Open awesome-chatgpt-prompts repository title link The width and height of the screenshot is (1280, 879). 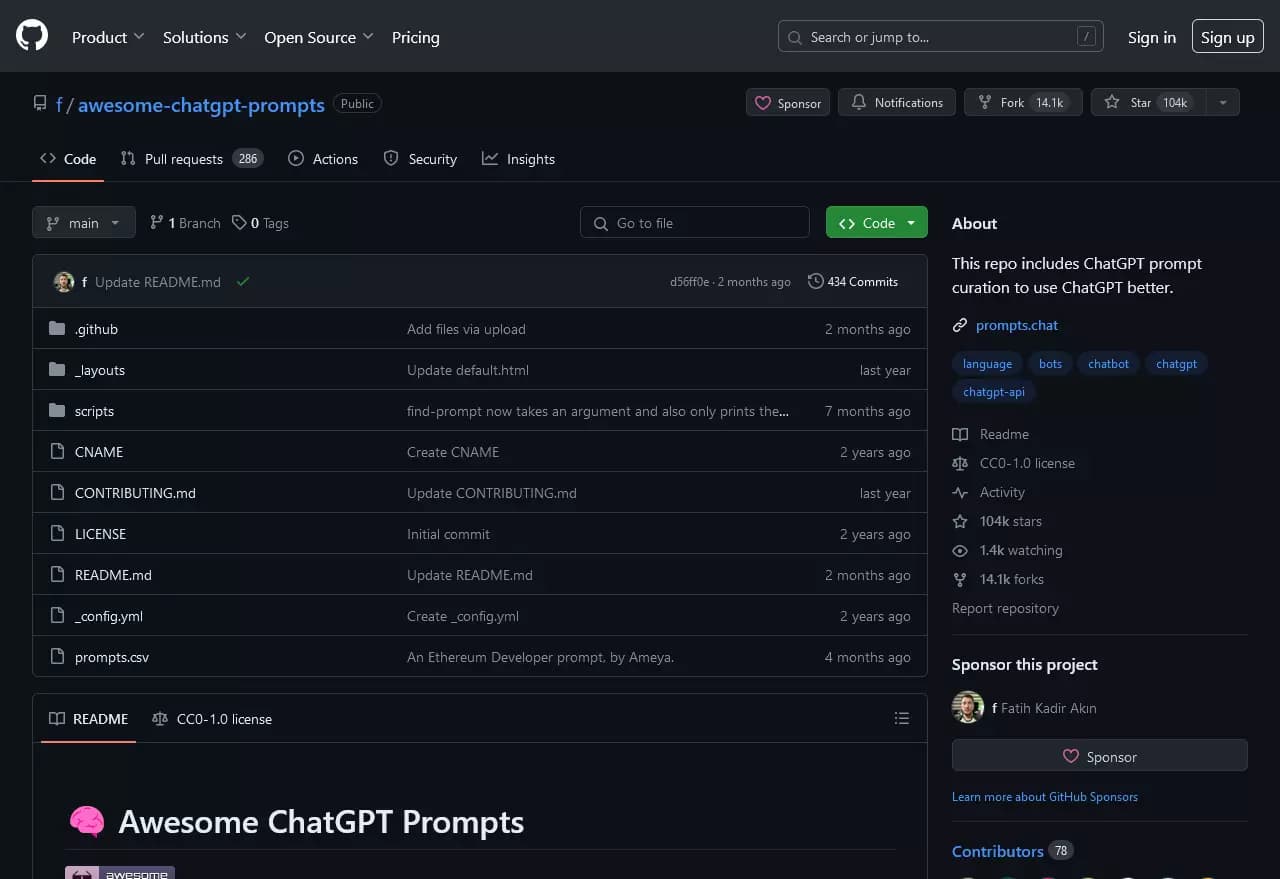(201, 104)
